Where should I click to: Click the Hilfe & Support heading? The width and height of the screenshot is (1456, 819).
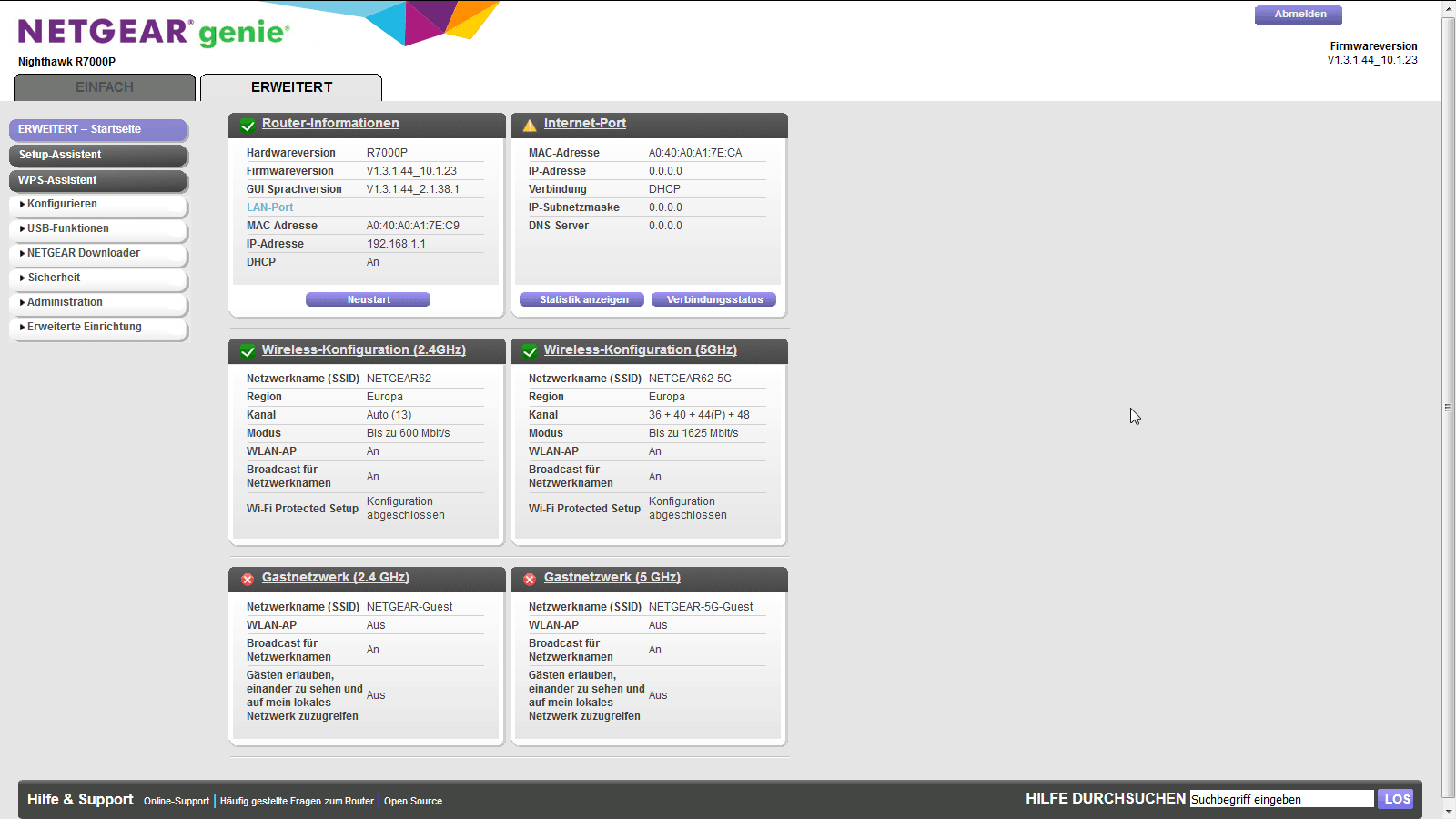(x=80, y=799)
